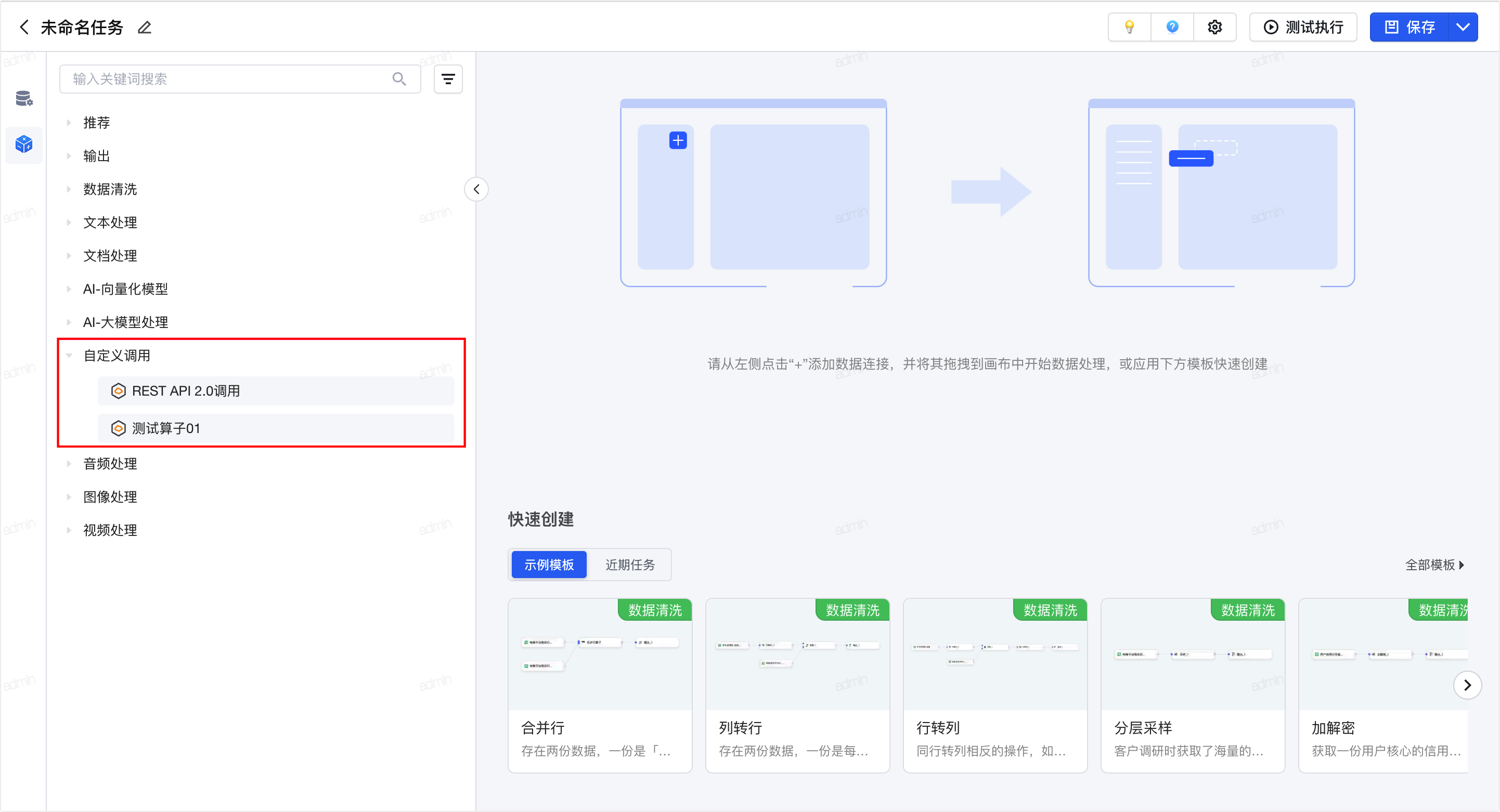Click the back arrow beside task title
This screenshot has height=812, width=1500.
click(24, 28)
